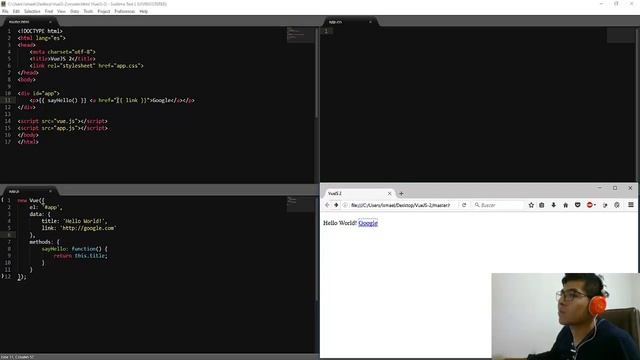Switch to the app.js tab
This screenshot has height=360, width=640.
[x=29, y=191]
